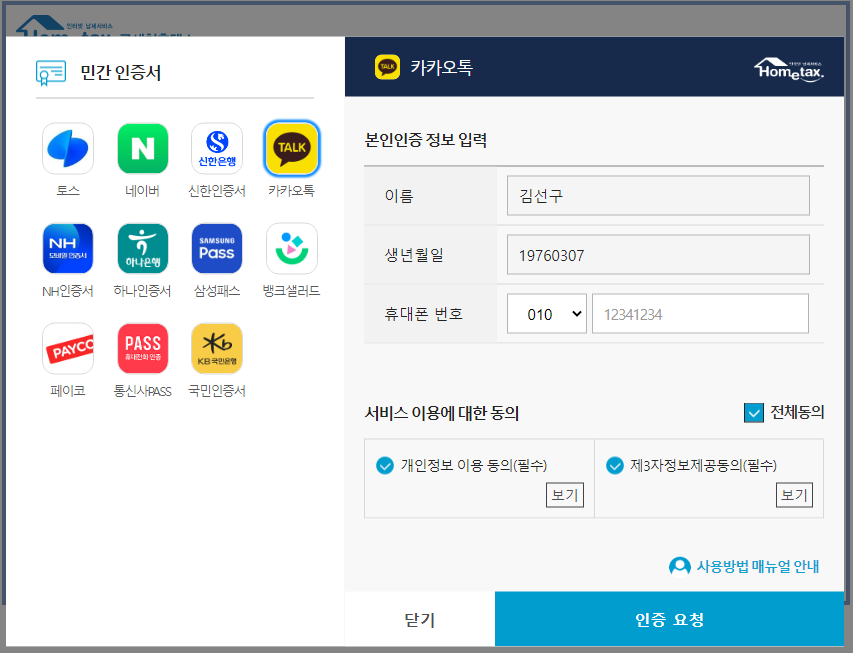Click the 국민인증서 label text
Viewport: 853px width, 653px height.
tap(217, 391)
